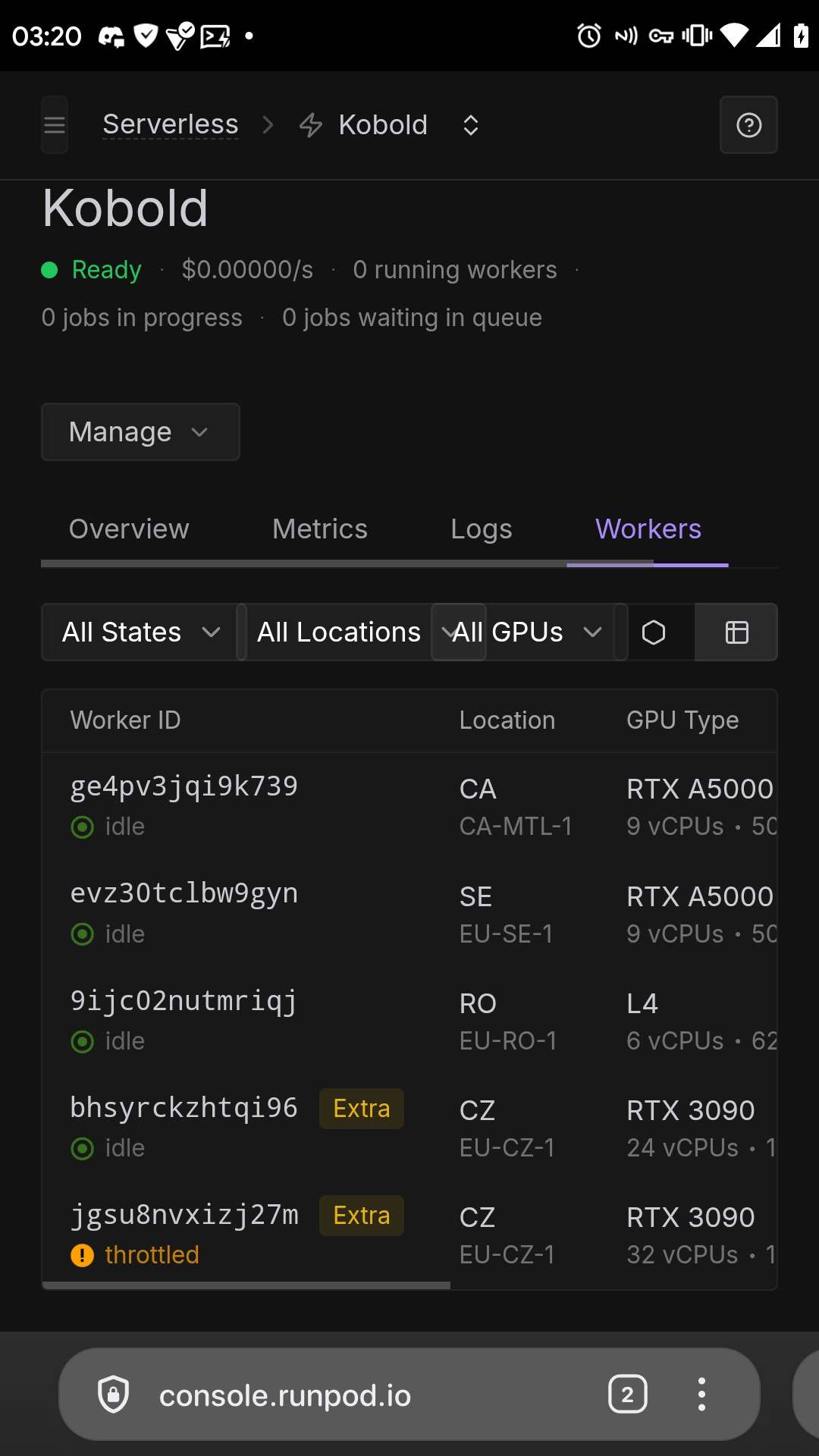Switch to hexagon worker view

point(654,632)
